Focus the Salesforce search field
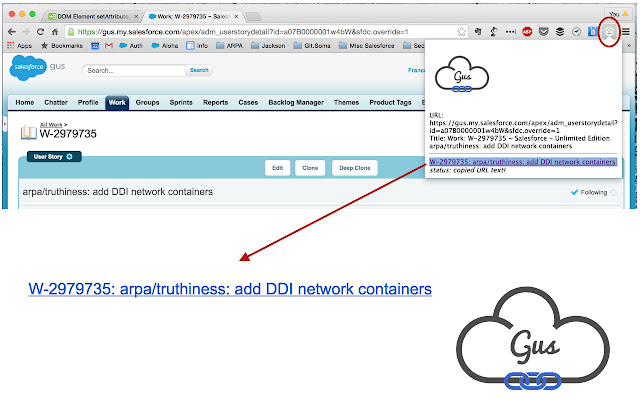640x400 pixels. 134,70
